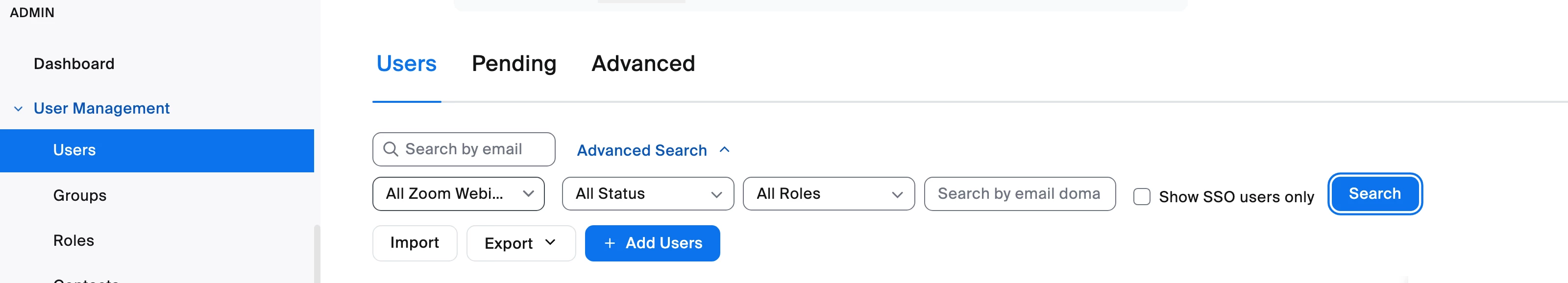Collapse User Management chevron in sidebar
This screenshot has width=1568, height=283.
(18, 109)
